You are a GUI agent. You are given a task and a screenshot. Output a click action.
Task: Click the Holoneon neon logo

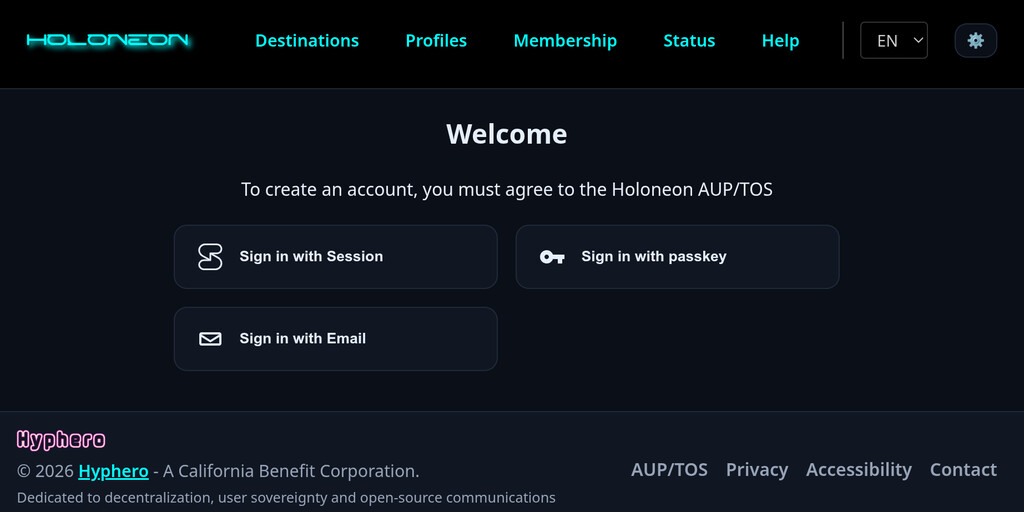[x=108, y=41]
